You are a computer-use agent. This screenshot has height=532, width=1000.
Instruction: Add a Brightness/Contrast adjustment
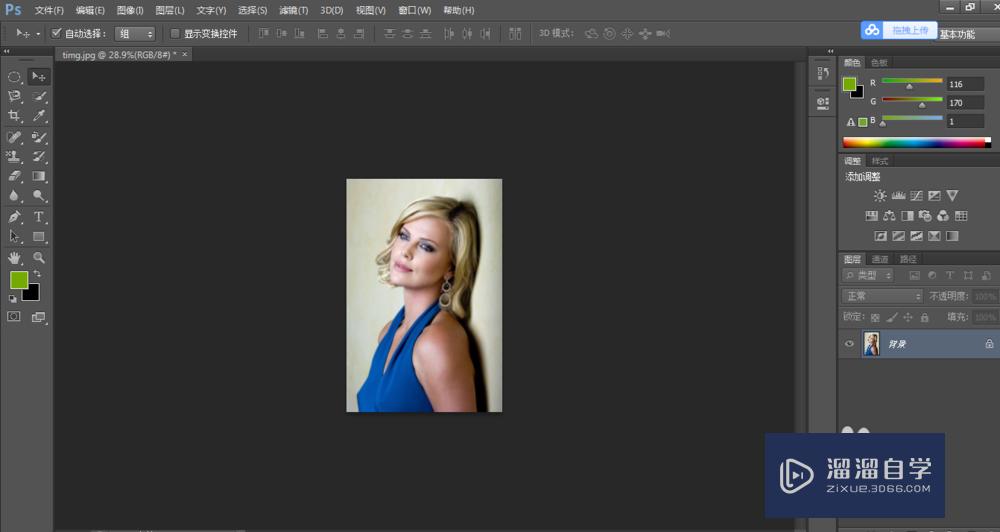click(880, 196)
